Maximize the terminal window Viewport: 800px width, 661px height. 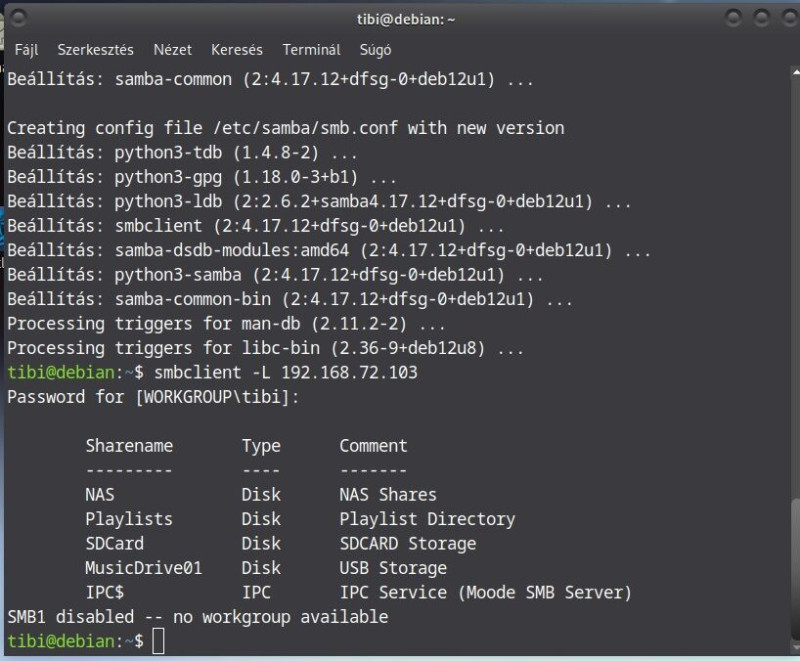click(761, 18)
